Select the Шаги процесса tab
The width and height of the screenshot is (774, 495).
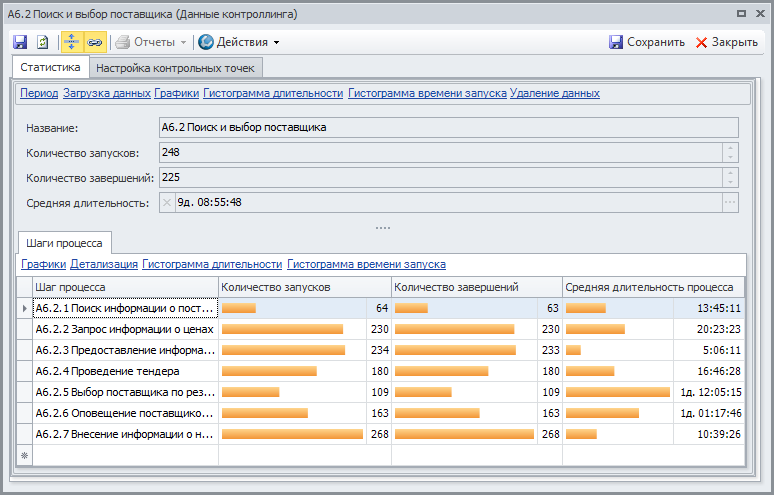click(x=62, y=243)
